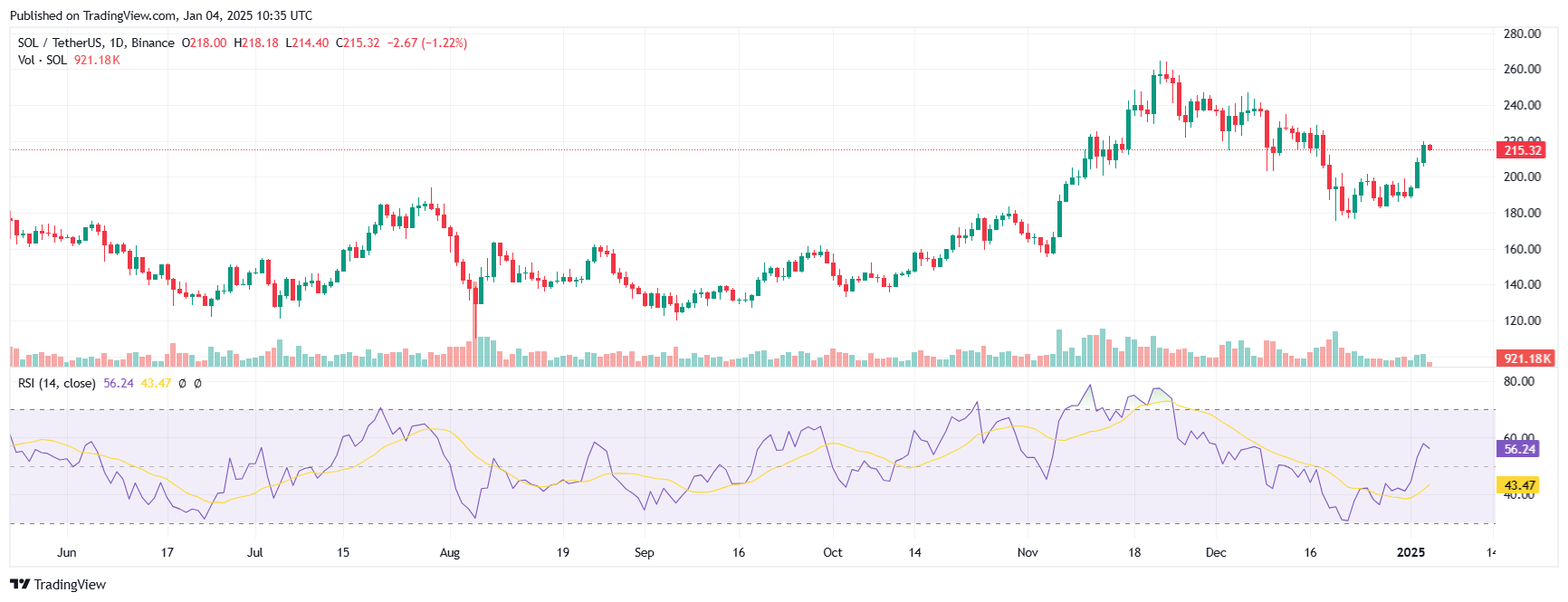Click the Aug label on time axis

coord(450,552)
